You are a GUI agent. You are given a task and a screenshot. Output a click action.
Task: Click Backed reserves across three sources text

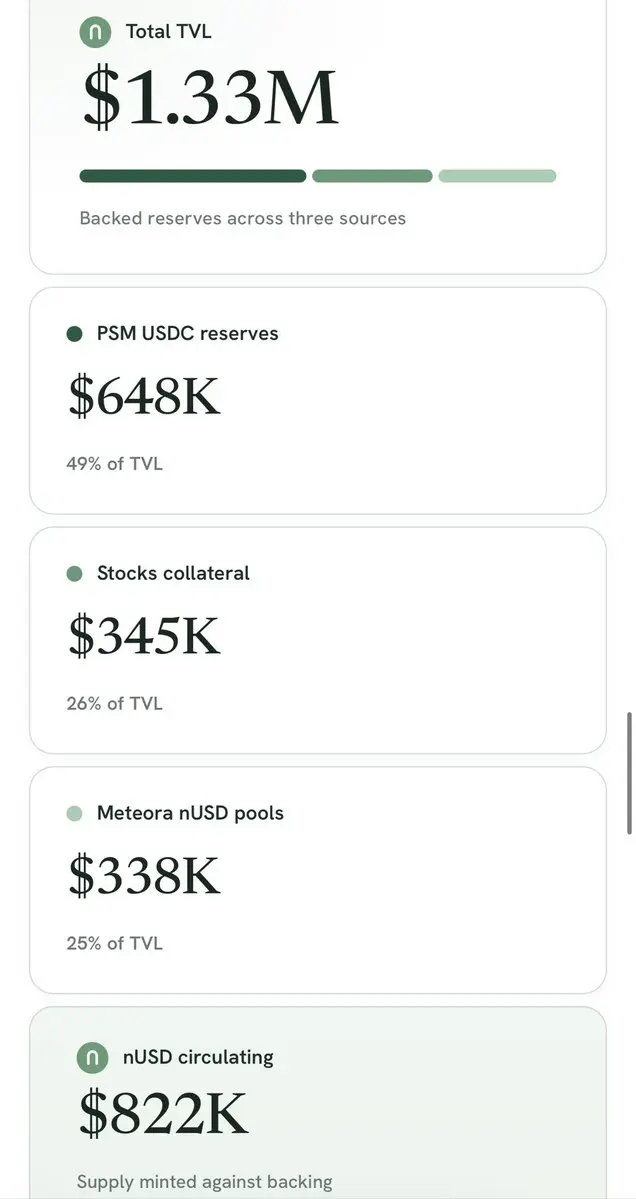[x=242, y=219]
